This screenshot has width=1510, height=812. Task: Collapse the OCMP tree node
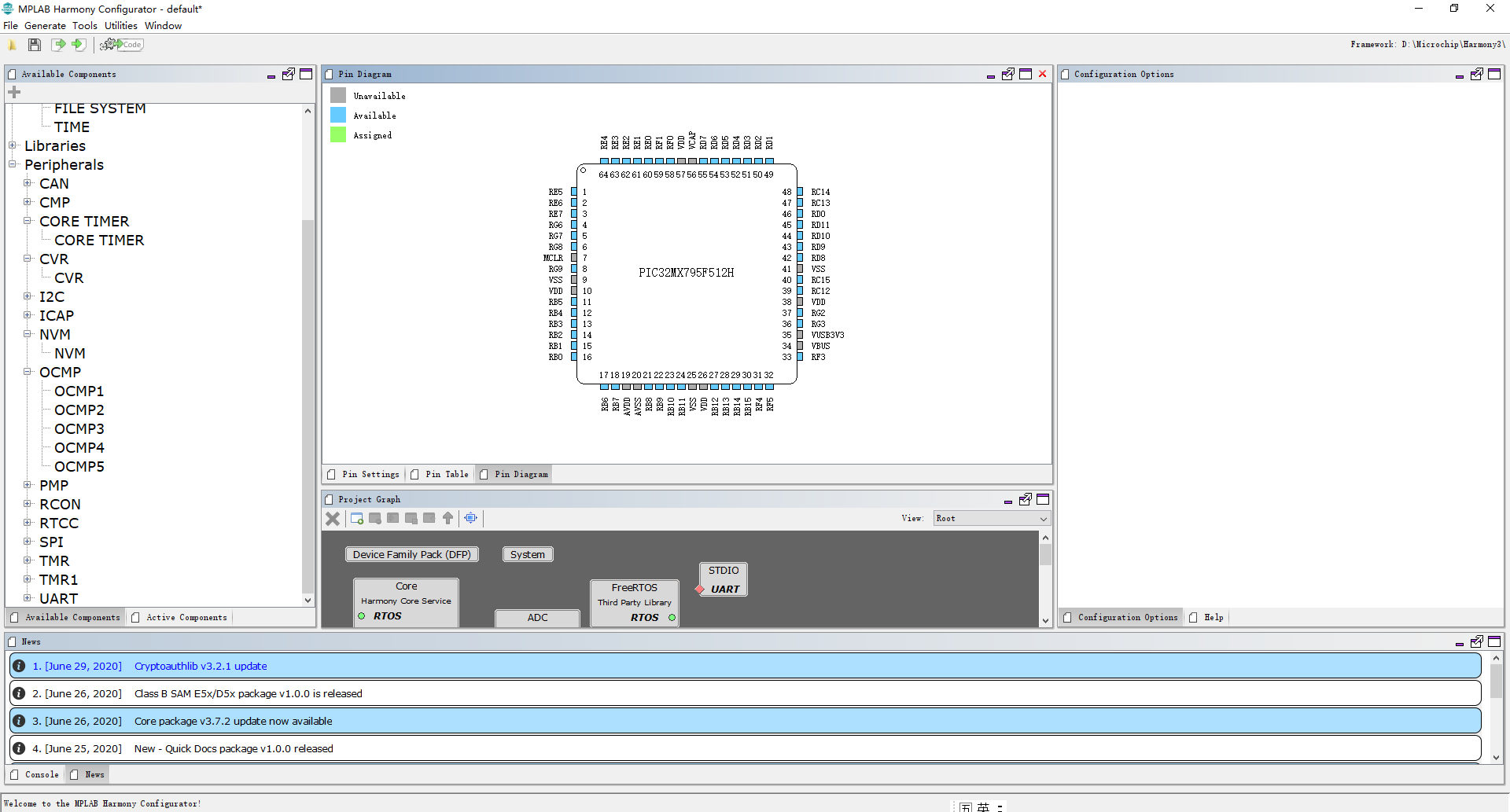[x=28, y=372]
